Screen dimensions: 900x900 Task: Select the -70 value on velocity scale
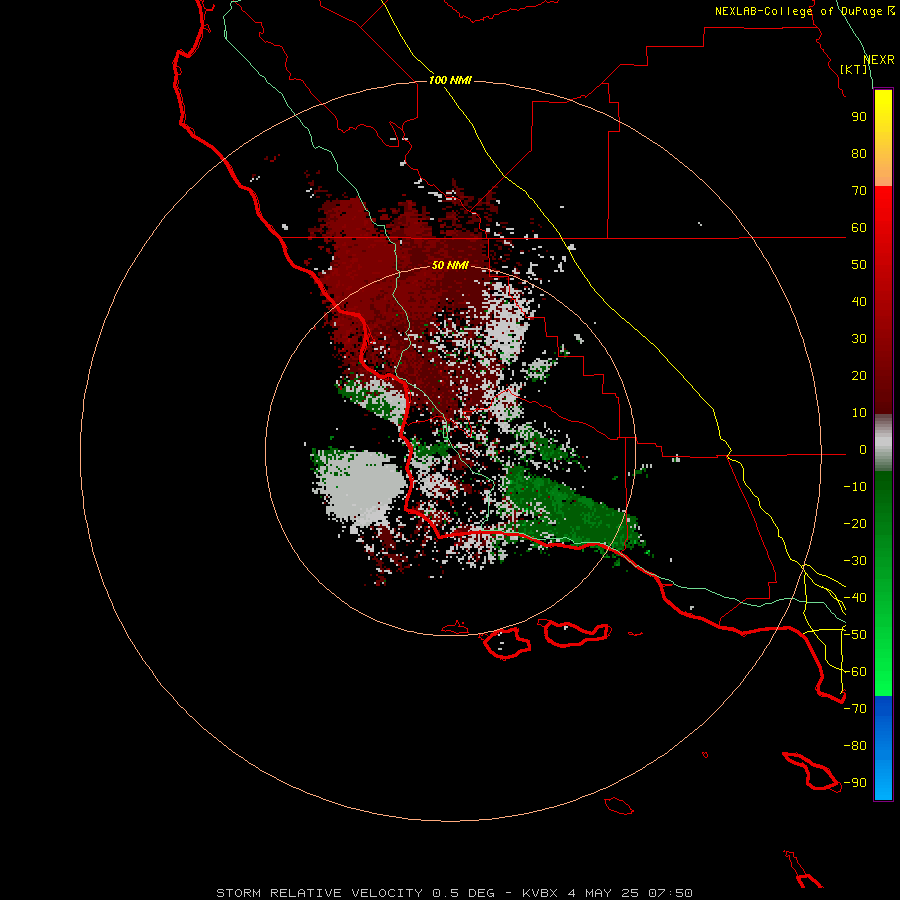pos(855,709)
